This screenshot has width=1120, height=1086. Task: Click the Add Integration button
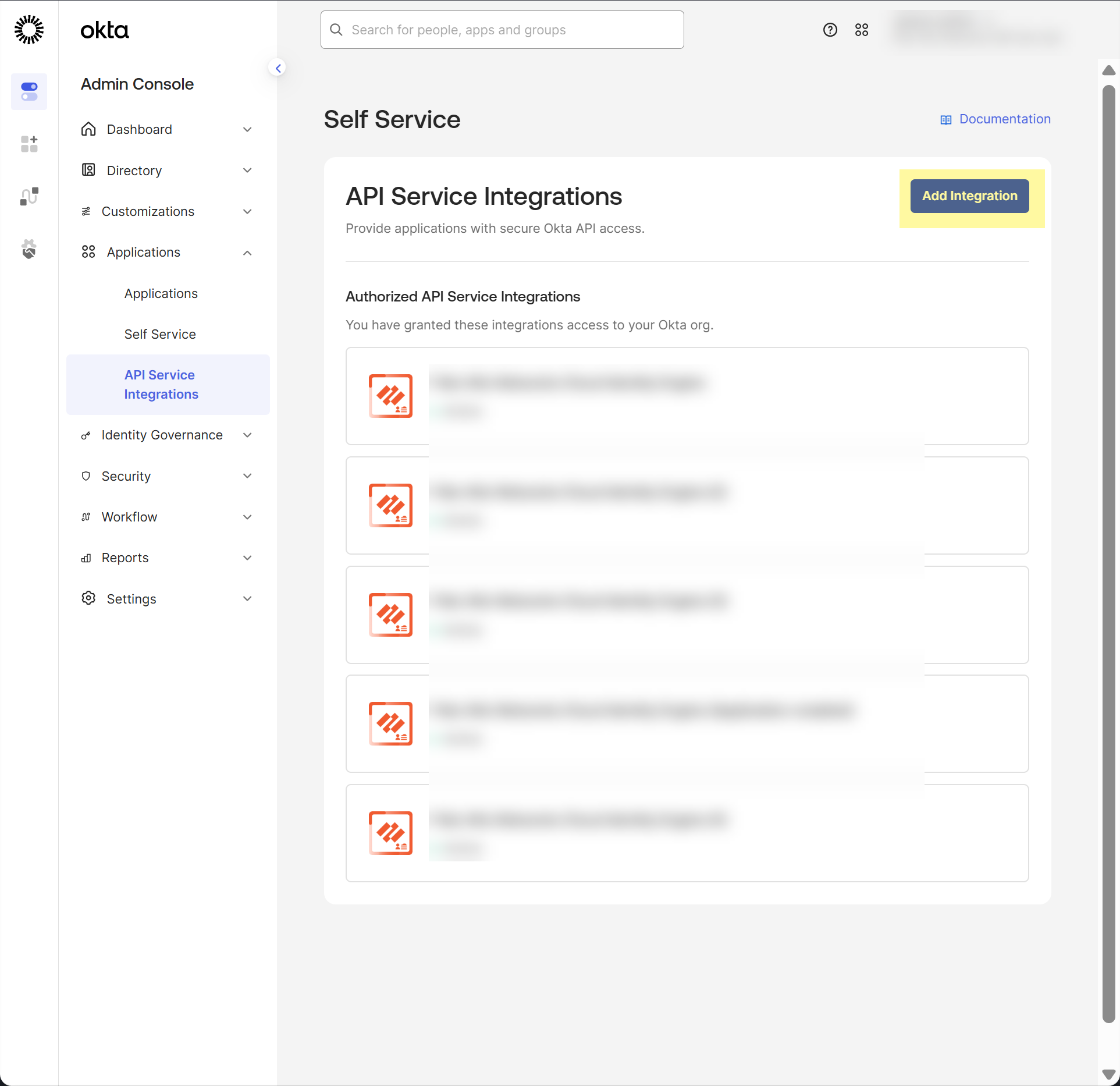pyautogui.click(x=969, y=196)
